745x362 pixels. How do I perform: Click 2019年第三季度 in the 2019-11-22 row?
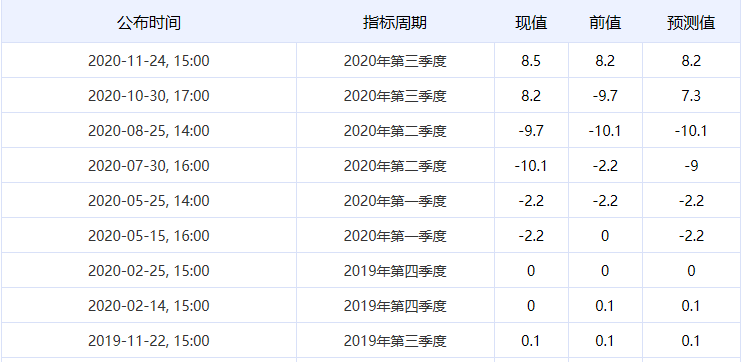(395, 341)
